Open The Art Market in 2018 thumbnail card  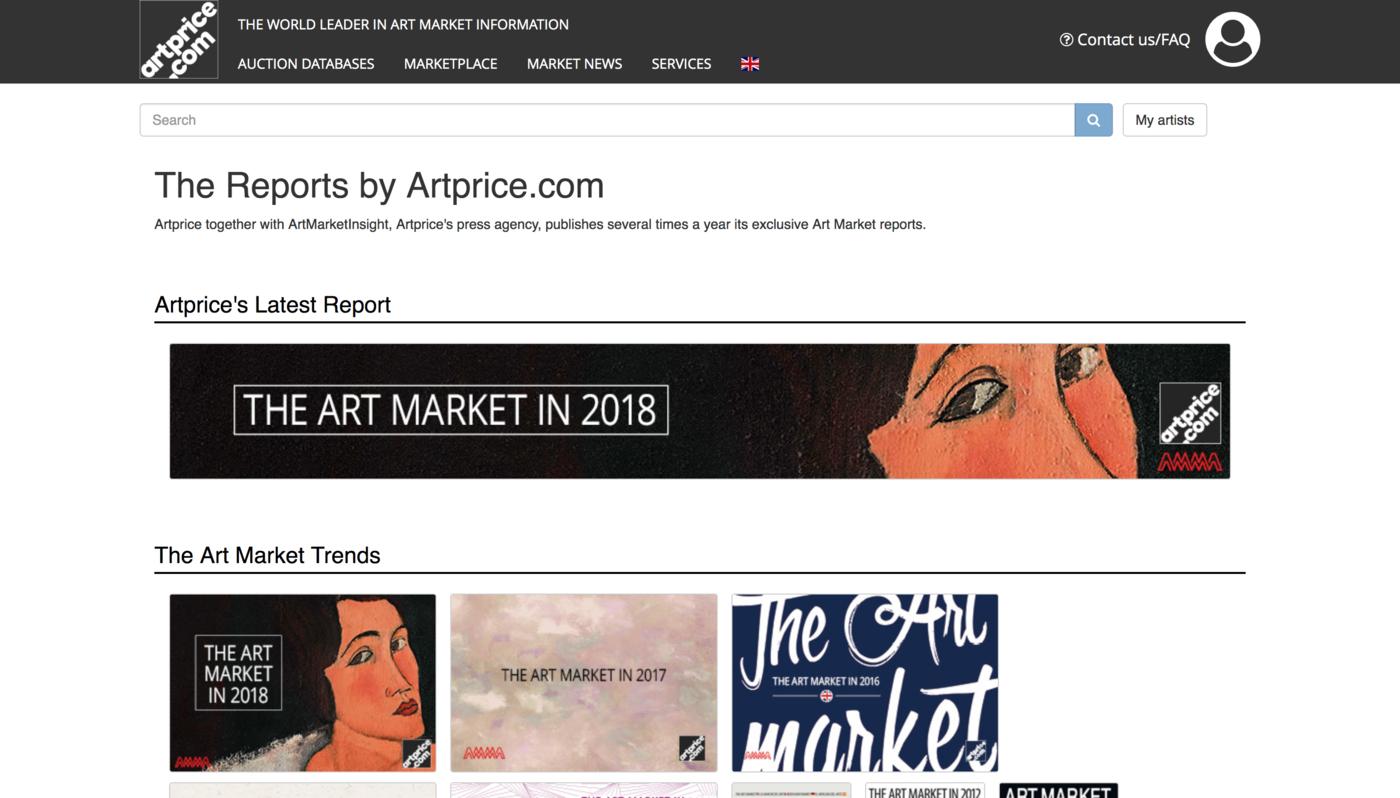click(303, 683)
